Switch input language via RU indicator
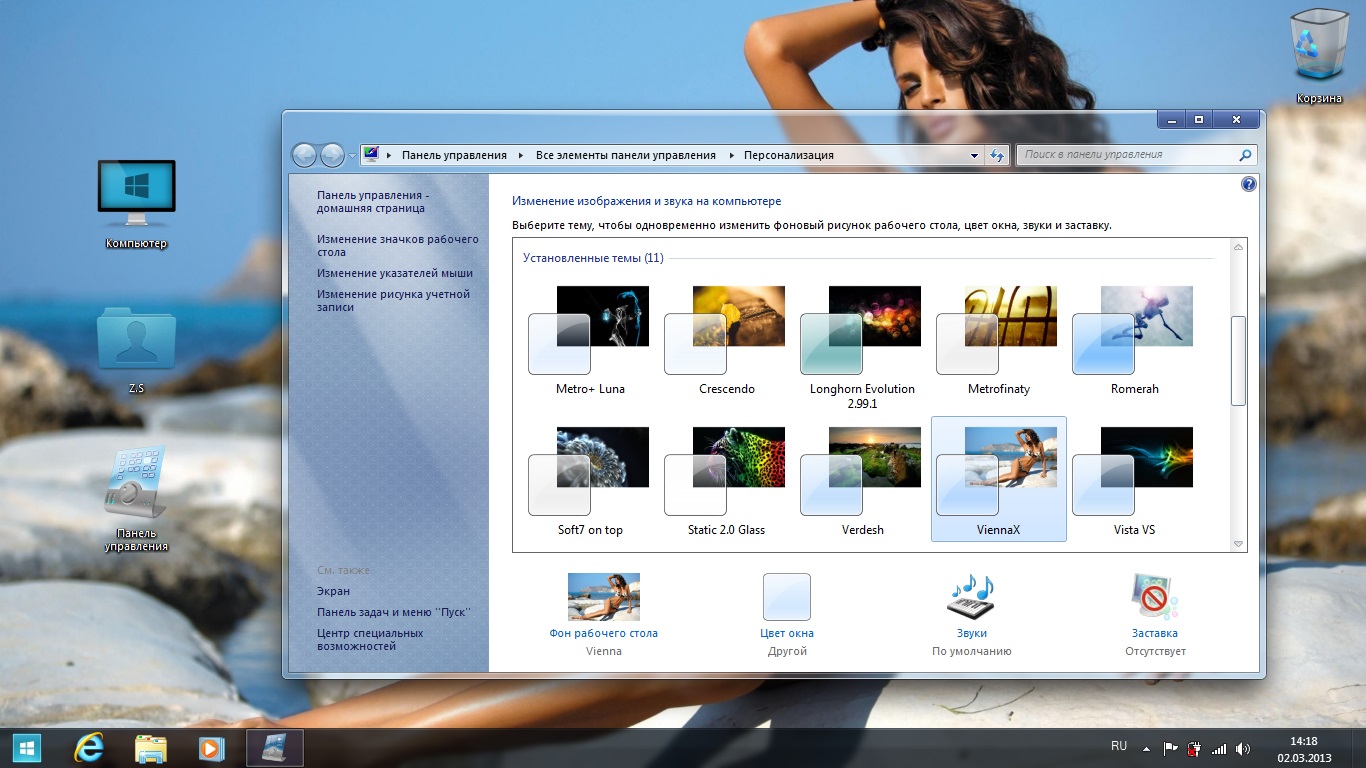The image size is (1366, 768). coord(1119,746)
